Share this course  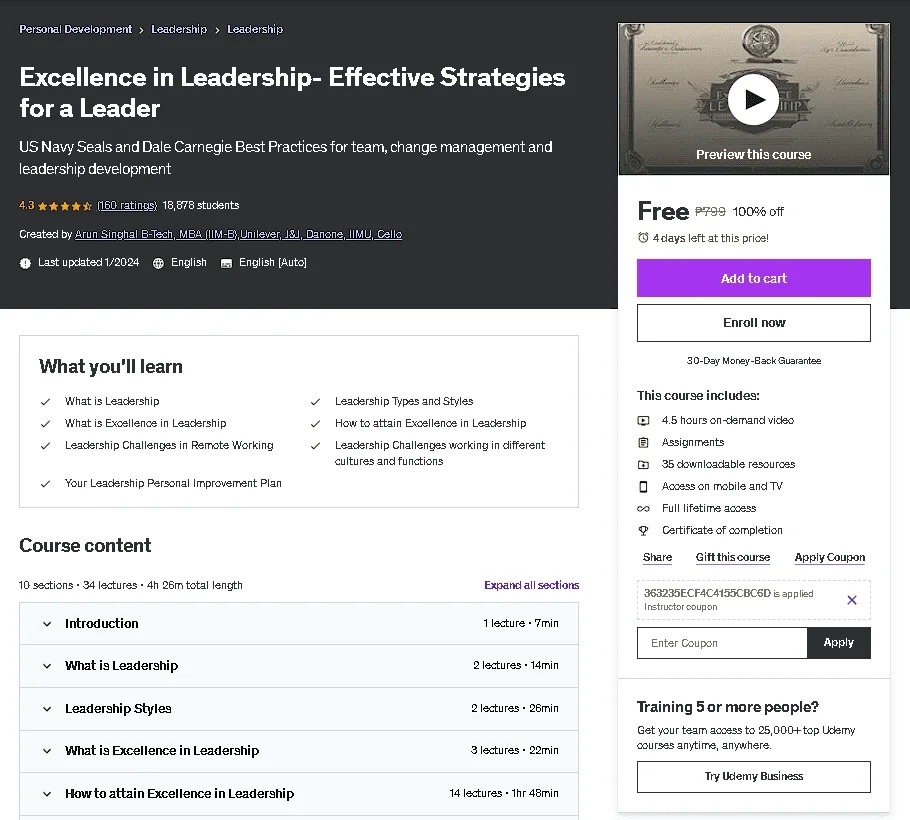657,557
